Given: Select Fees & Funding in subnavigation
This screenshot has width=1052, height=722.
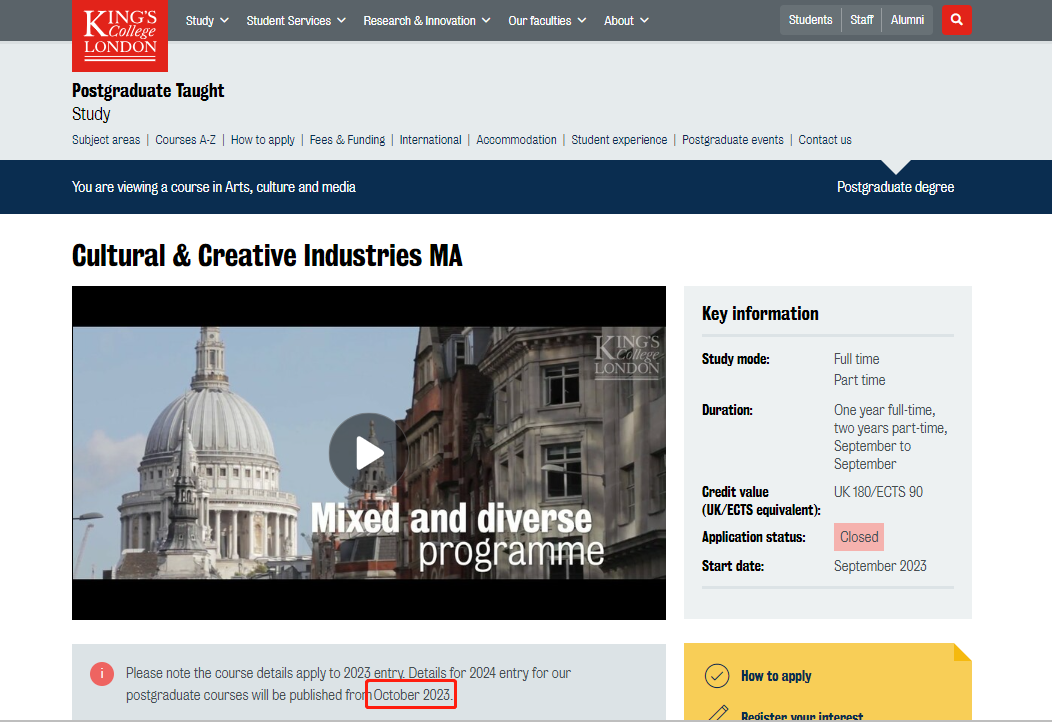Looking at the screenshot, I should [347, 140].
